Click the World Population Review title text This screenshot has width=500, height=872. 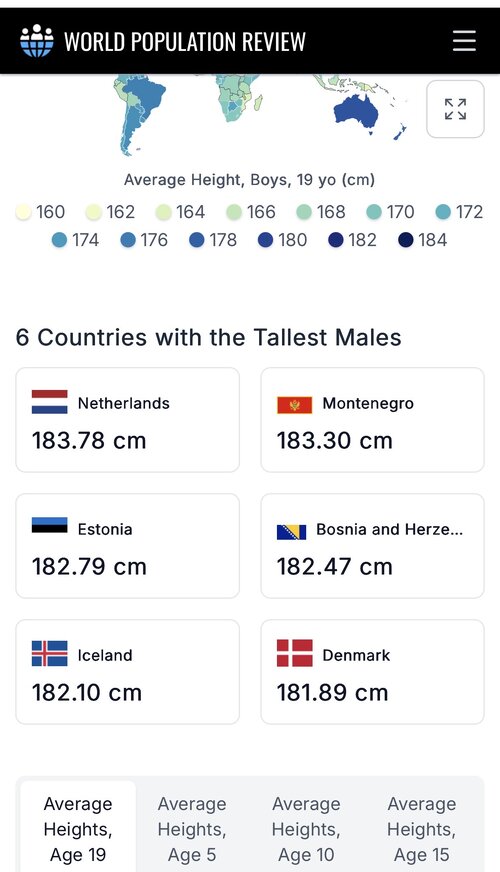click(185, 42)
